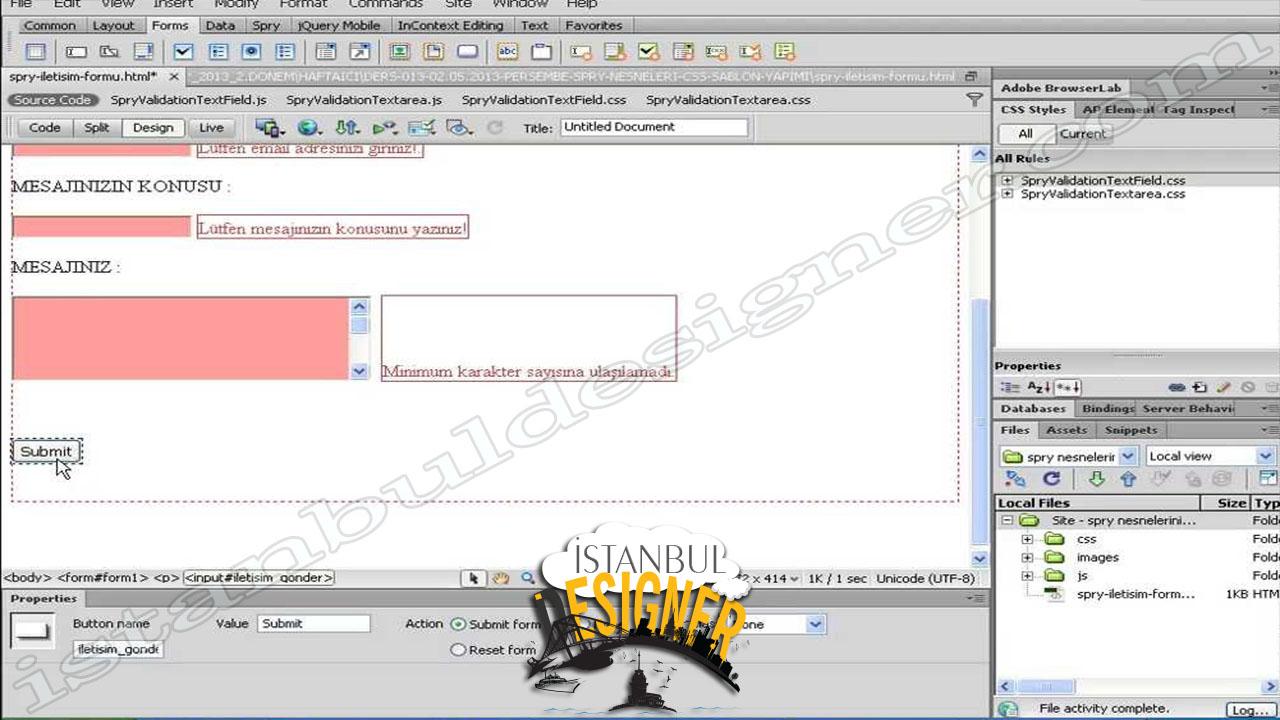Screen dimensions: 1280x720
Task: Select the Reset form radio button
Action: (x=458, y=650)
